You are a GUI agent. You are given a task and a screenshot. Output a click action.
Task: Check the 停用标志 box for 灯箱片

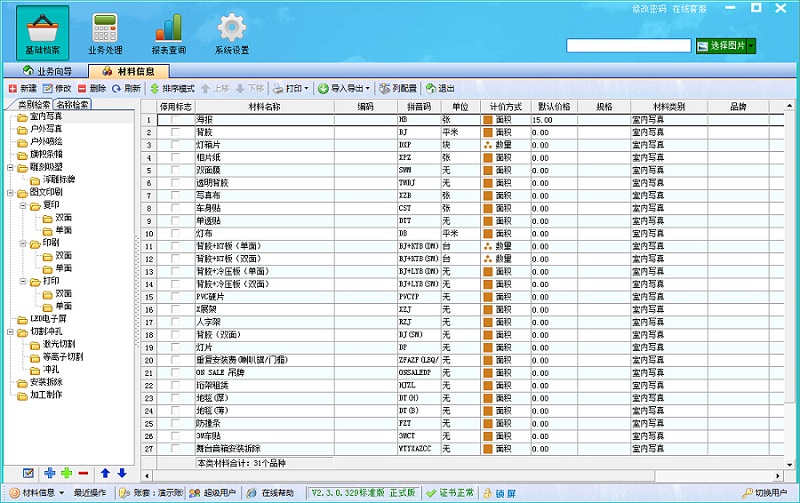tap(176, 145)
